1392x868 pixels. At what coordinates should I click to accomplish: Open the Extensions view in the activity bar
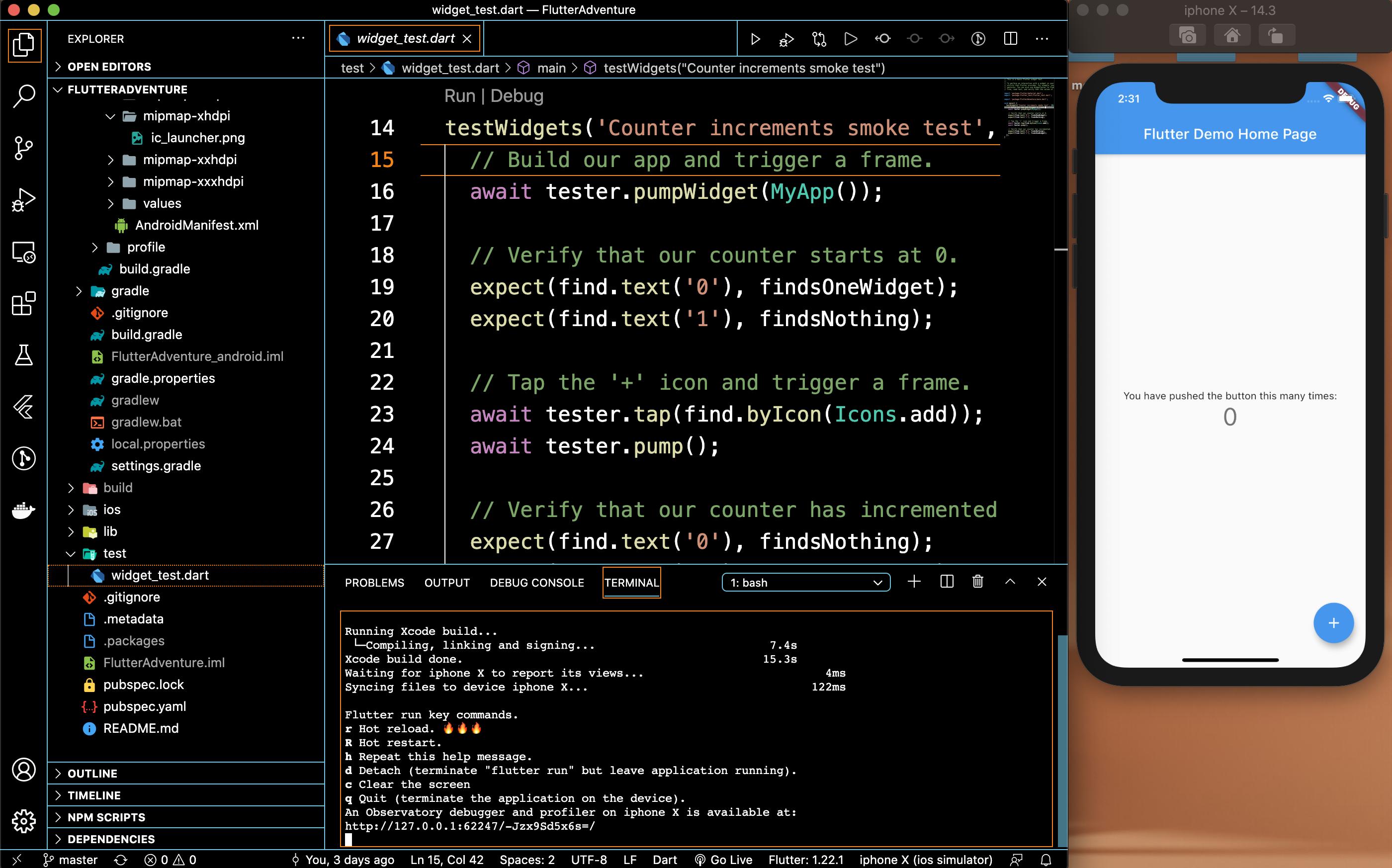pos(23,304)
